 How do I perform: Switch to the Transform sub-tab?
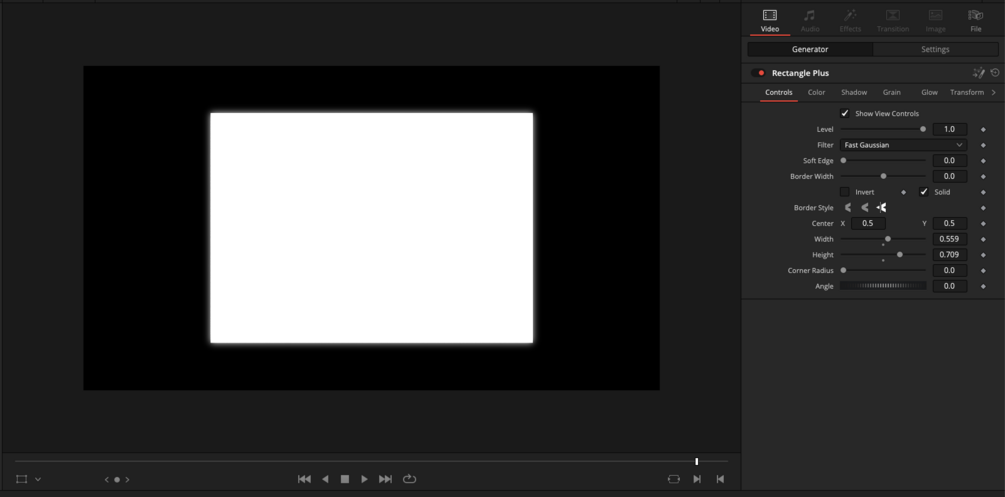pos(967,92)
